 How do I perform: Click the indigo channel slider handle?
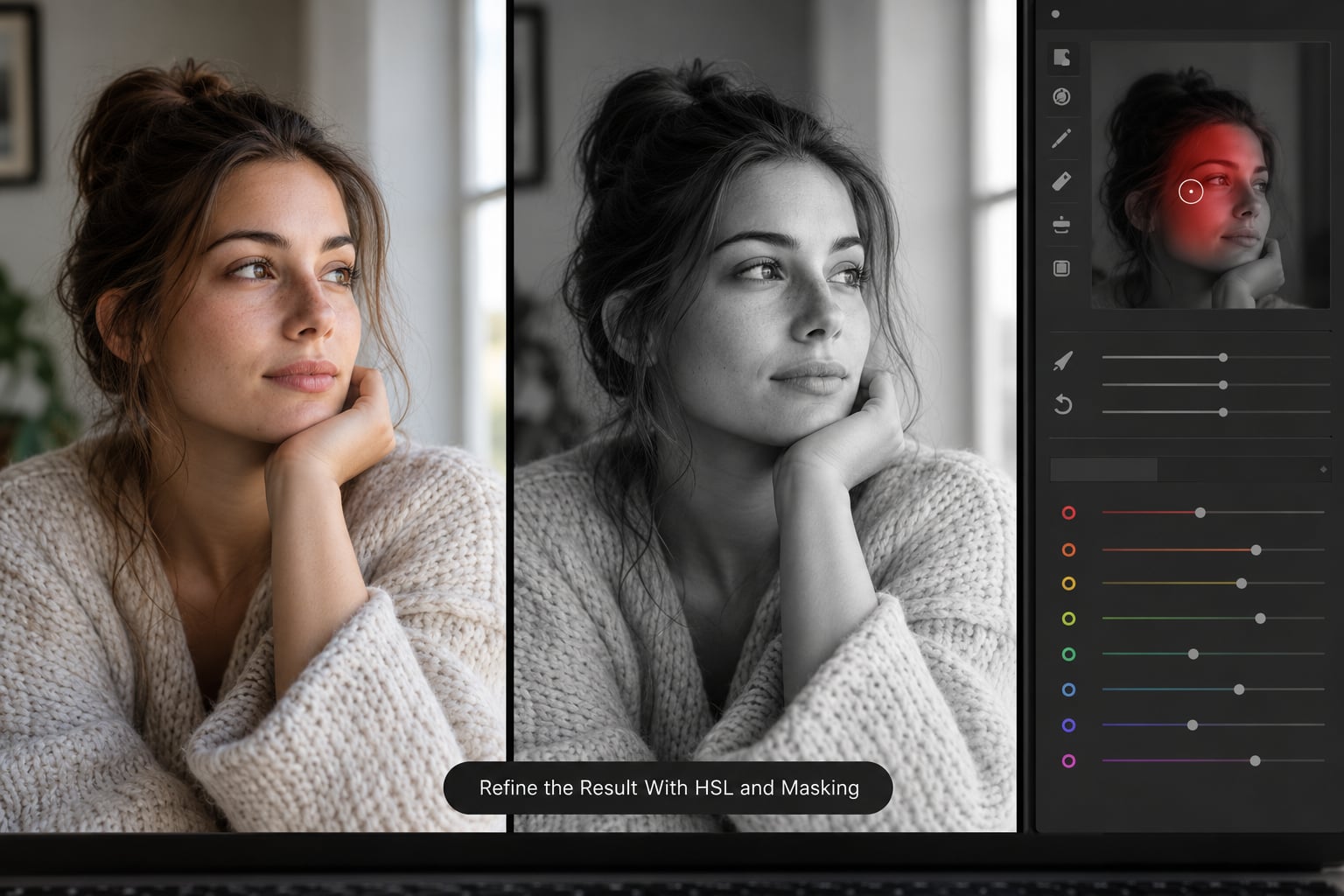pos(1193,725)
